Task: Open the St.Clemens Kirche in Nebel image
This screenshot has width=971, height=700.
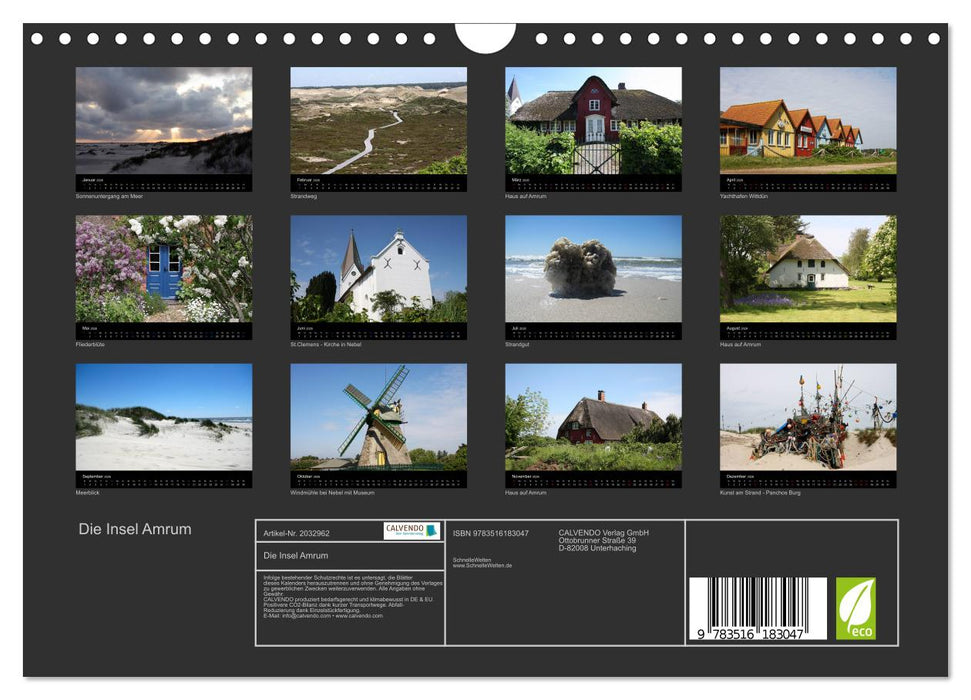Action: 377,270
